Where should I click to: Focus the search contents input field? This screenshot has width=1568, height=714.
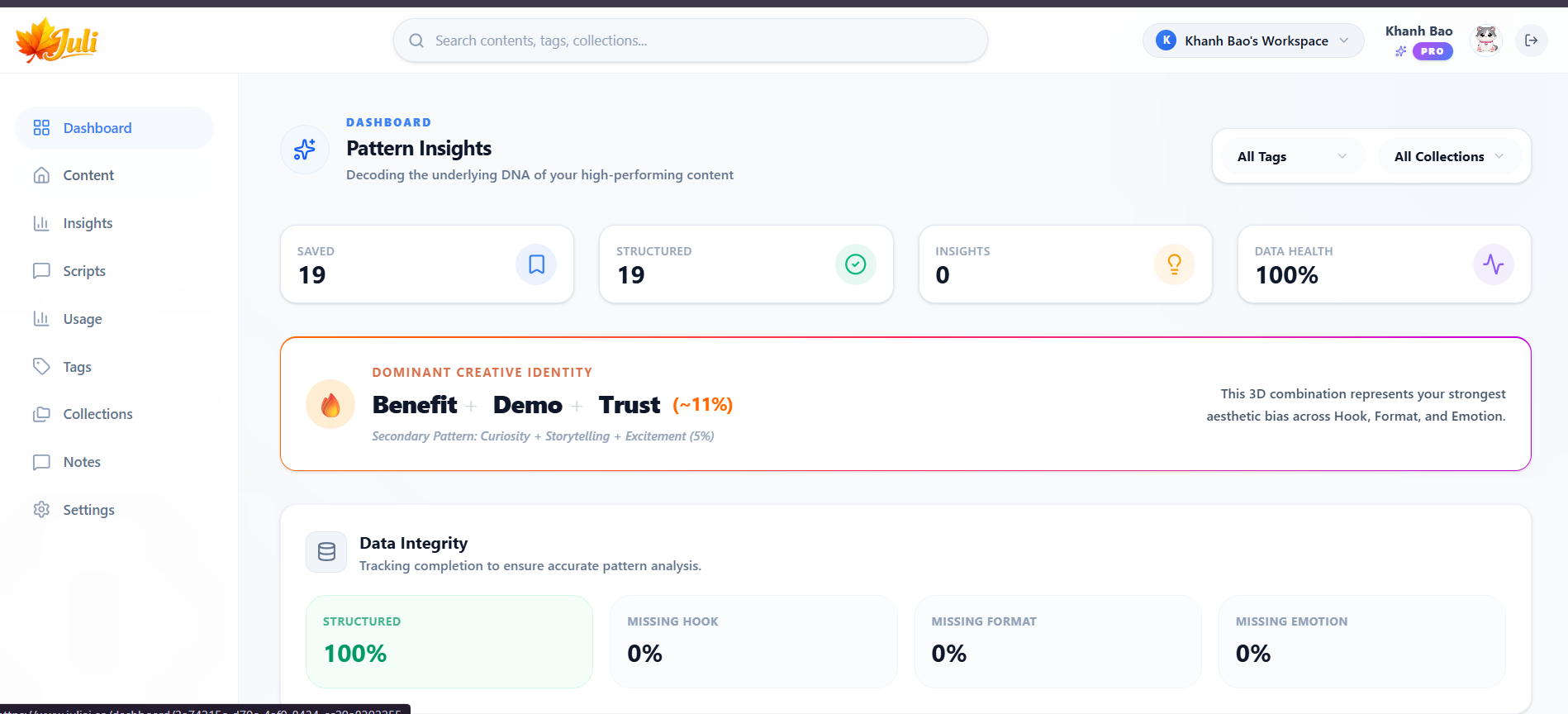[702, 40]
